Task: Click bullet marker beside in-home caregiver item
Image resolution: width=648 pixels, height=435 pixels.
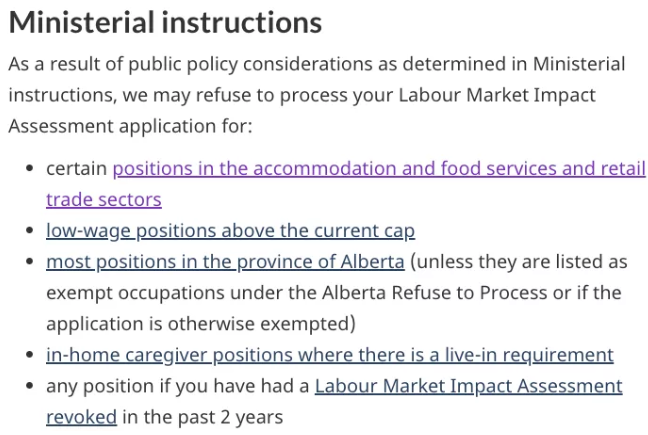Action: pyautogui.click(x=28, y=355)
